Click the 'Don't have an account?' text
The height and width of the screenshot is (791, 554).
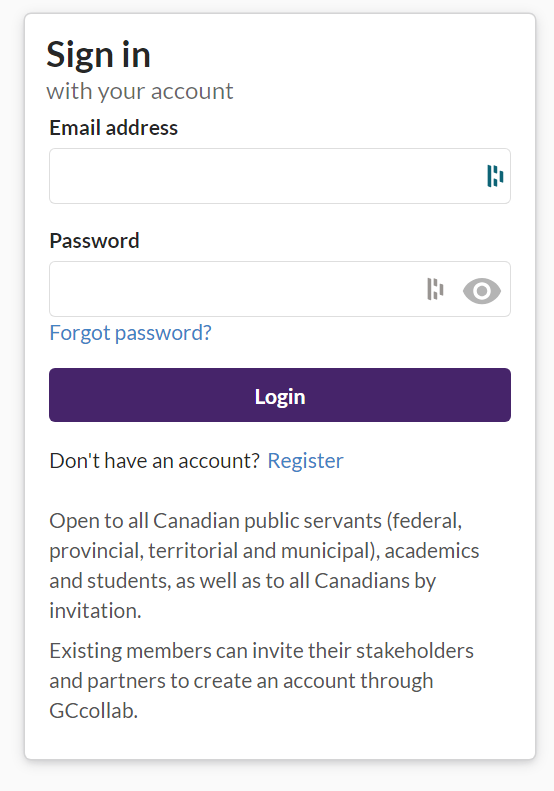pyautogui.click(x=154, y=461)
